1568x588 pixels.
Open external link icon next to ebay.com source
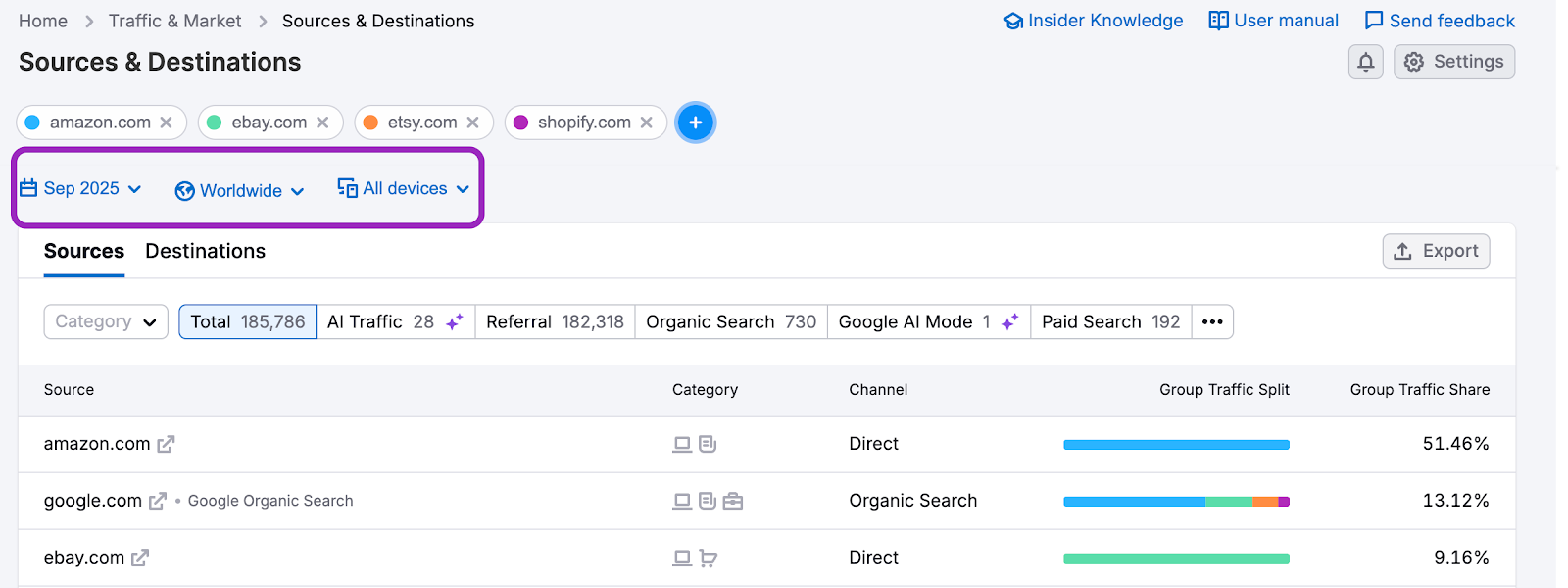140,558
